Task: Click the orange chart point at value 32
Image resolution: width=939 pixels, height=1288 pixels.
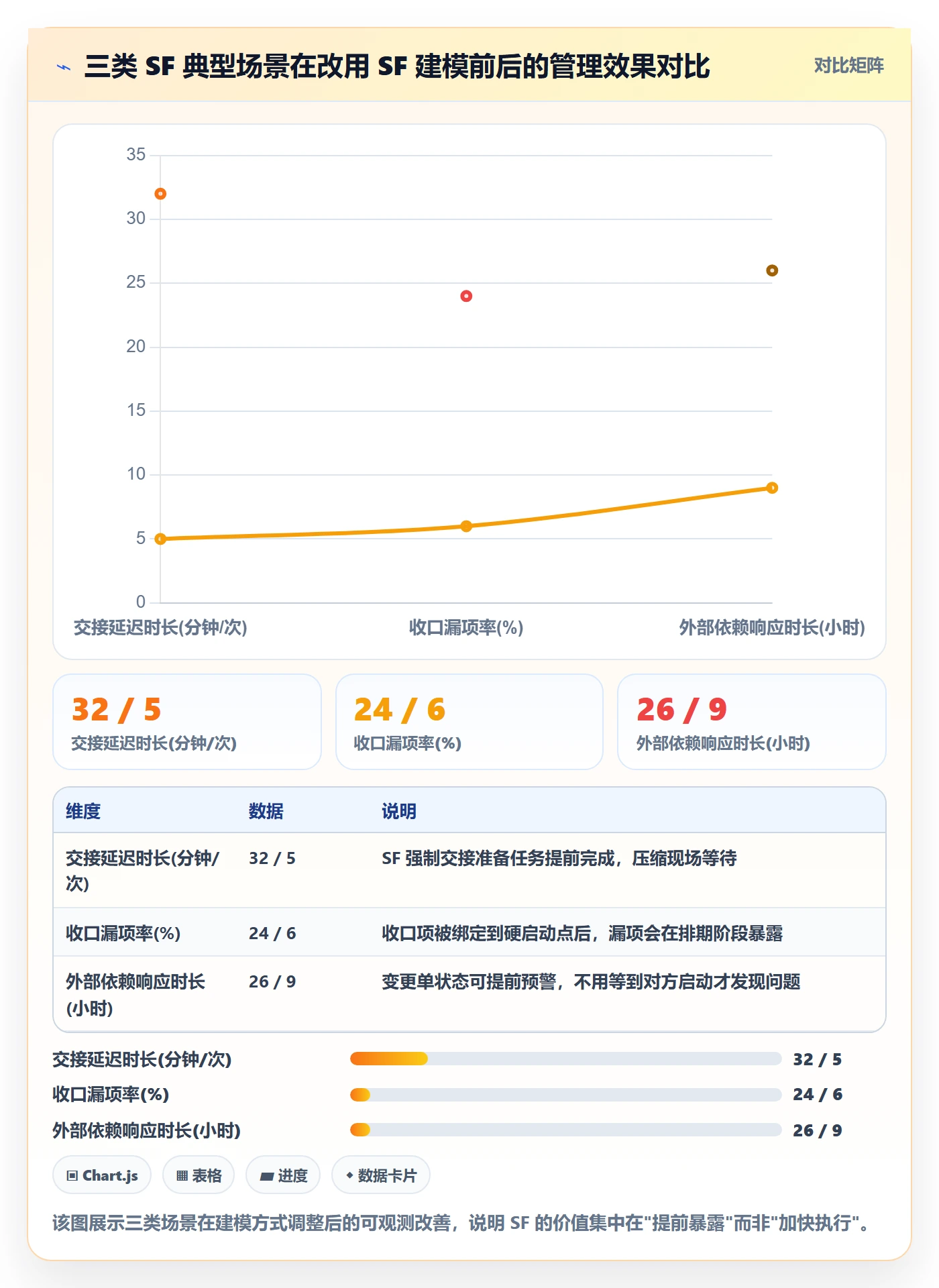Action: point(160,194)
